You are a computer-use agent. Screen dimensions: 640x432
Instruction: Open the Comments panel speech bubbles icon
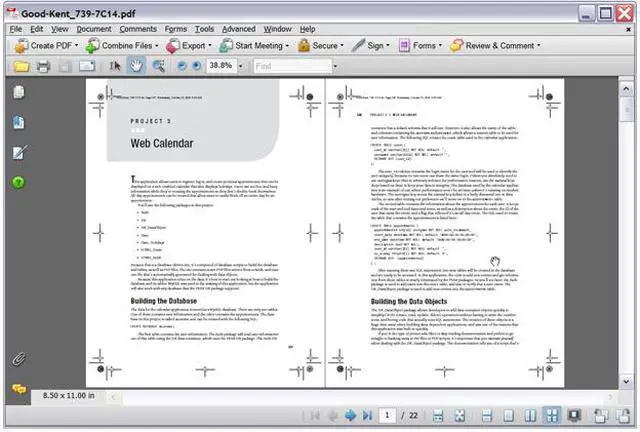19,389
